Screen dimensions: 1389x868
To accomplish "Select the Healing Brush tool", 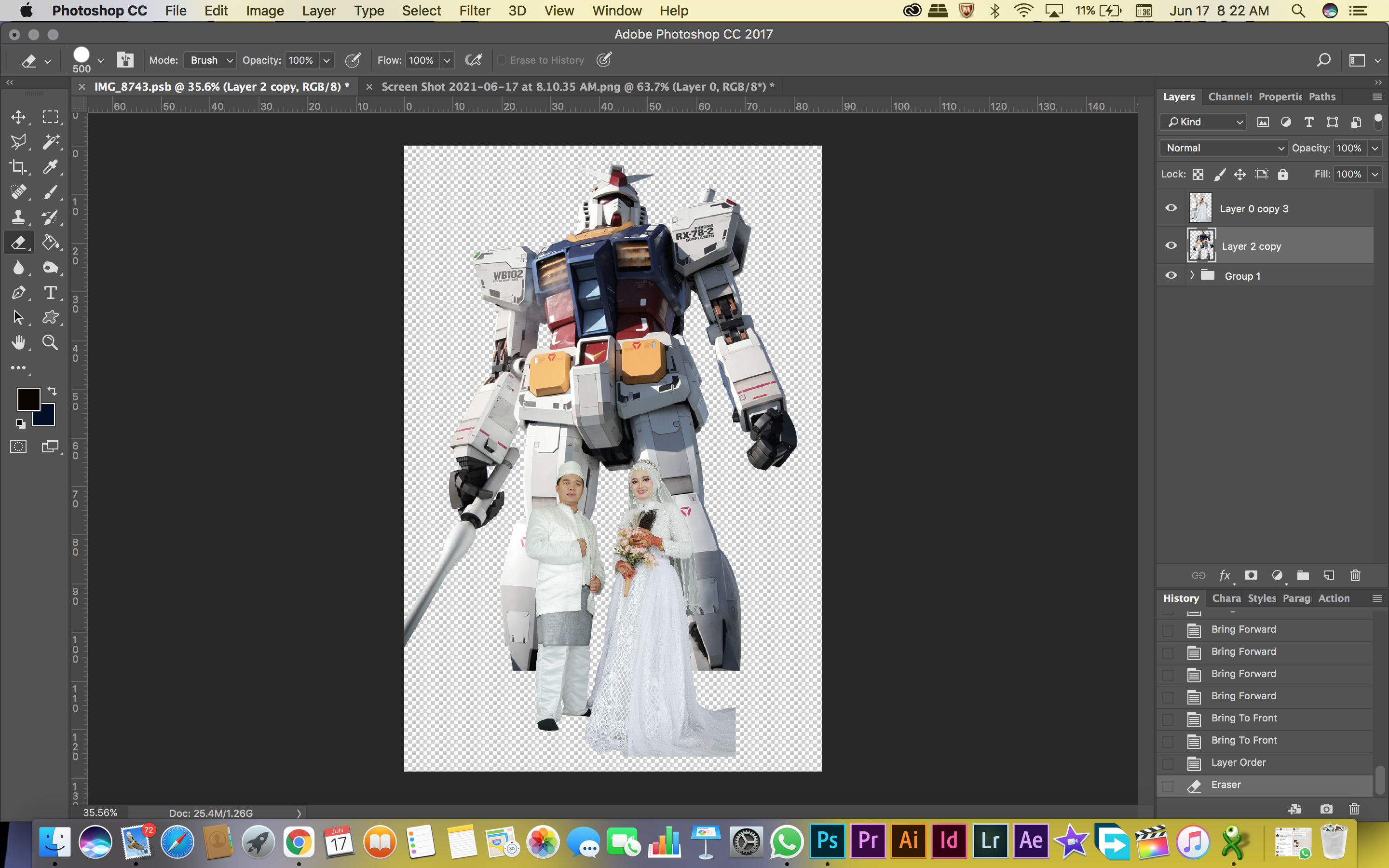I will point(18,192).
